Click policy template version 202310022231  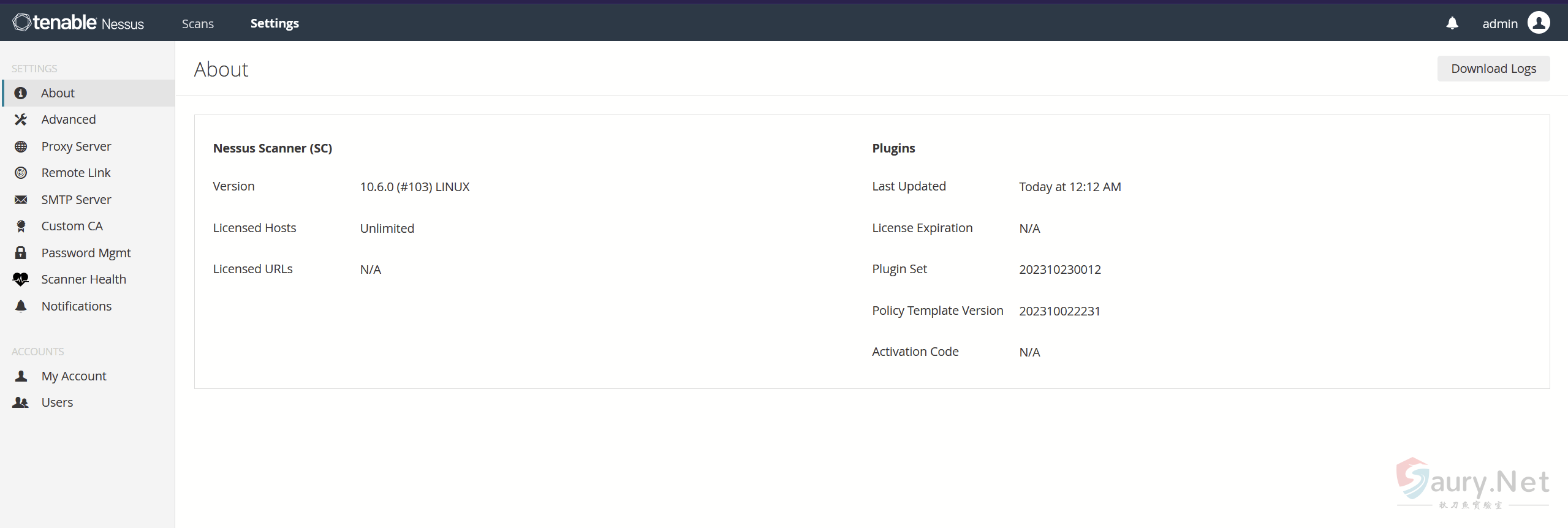[x=1060, y=311]
